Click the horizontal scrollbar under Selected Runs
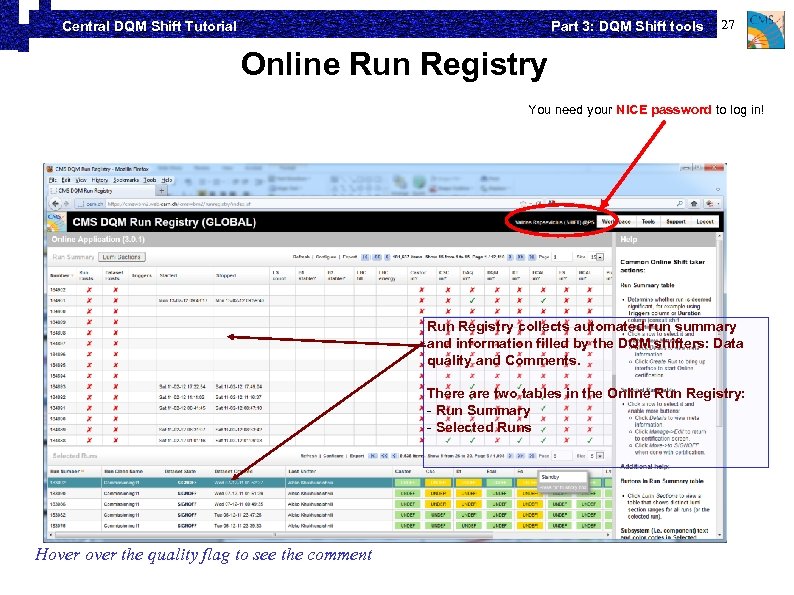The width and height of the screenshot is (794, 595). (x=329, y=535)
